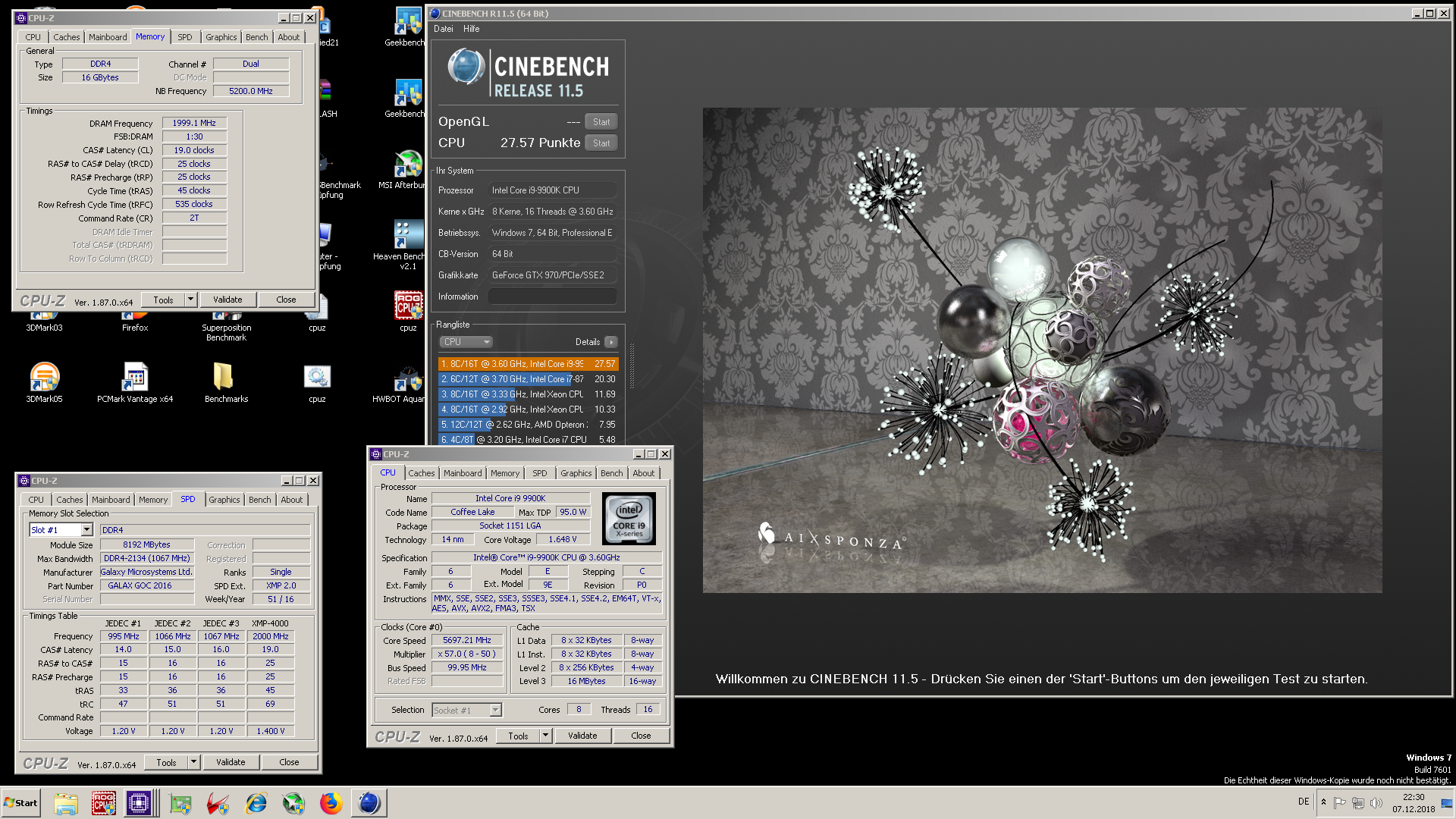Screen dimensions: 1456x819
Task: Select the AMD Opteron ranking row 7.95
Action: coord(528,425)
